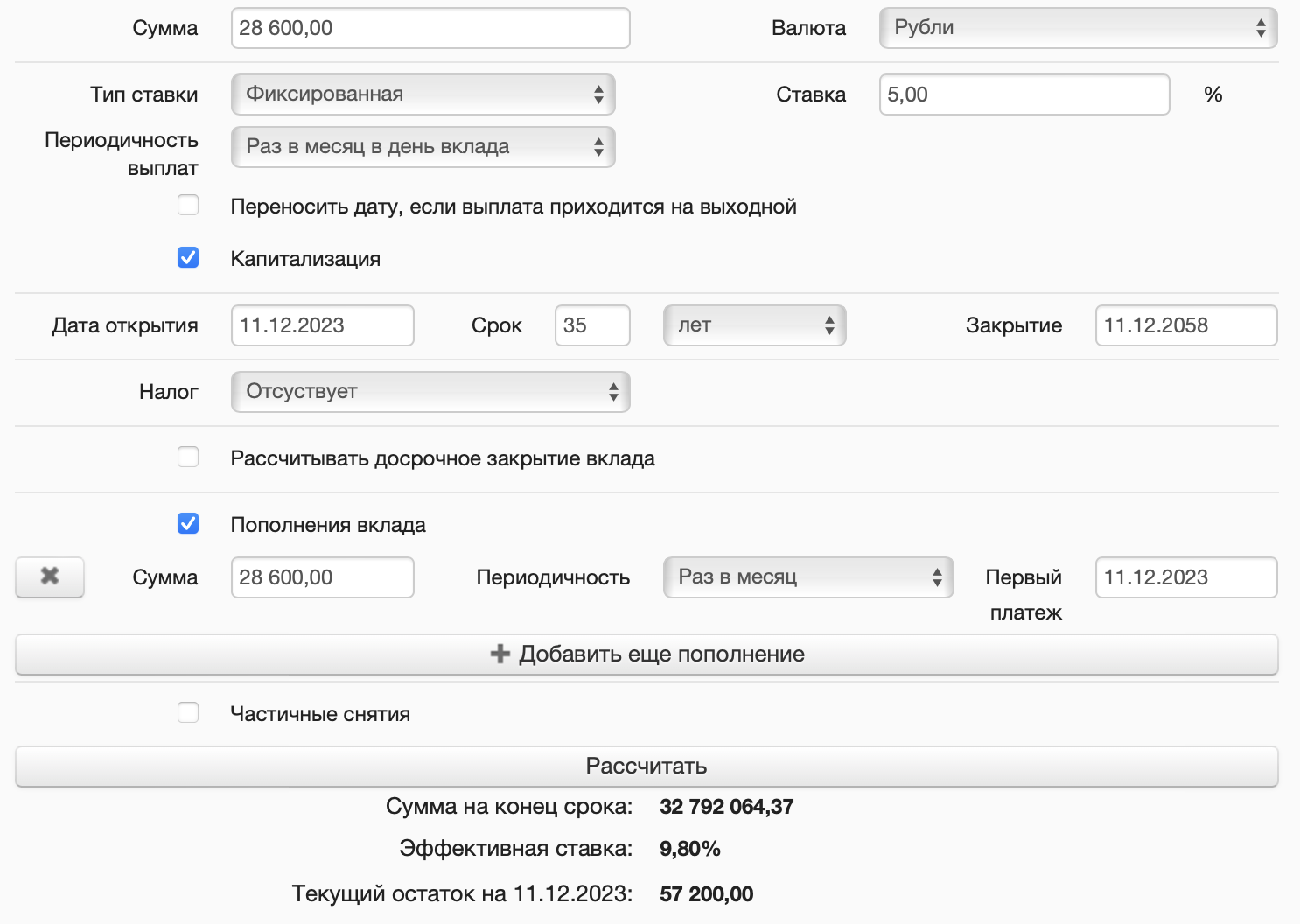Enable moving payout date from weekends
The width and height of the screenshot is (1300, 924).
click(188, 206)
